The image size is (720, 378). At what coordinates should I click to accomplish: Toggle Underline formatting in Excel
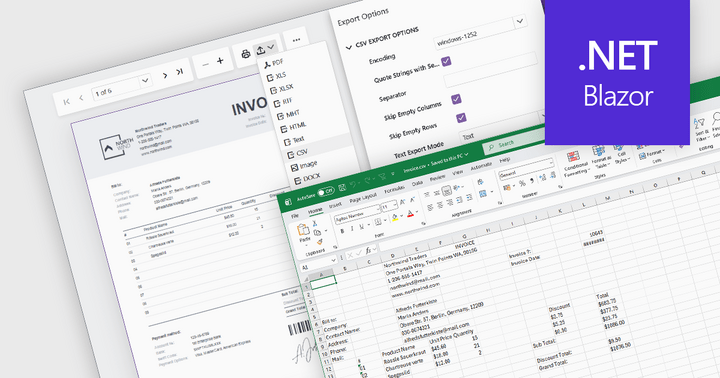(362, 226)
